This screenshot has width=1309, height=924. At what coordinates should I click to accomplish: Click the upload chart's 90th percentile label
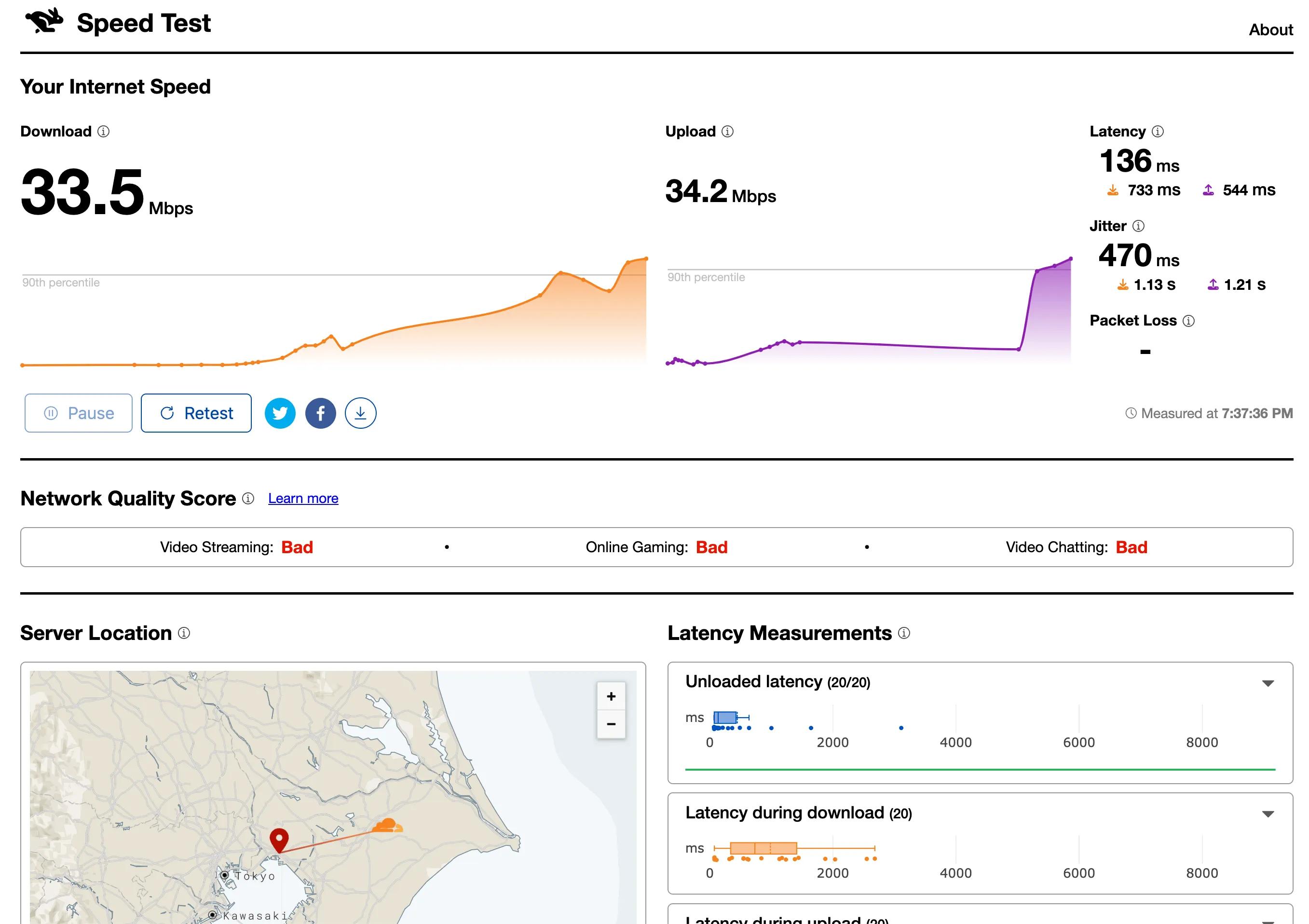[707, 278]
